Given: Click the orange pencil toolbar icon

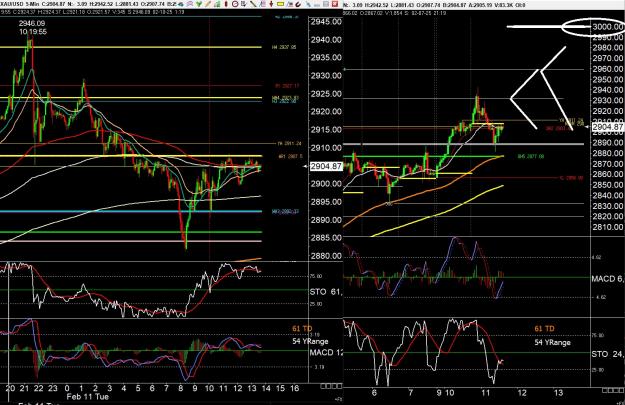Looking at the screenshot, I should coord(208,4).
